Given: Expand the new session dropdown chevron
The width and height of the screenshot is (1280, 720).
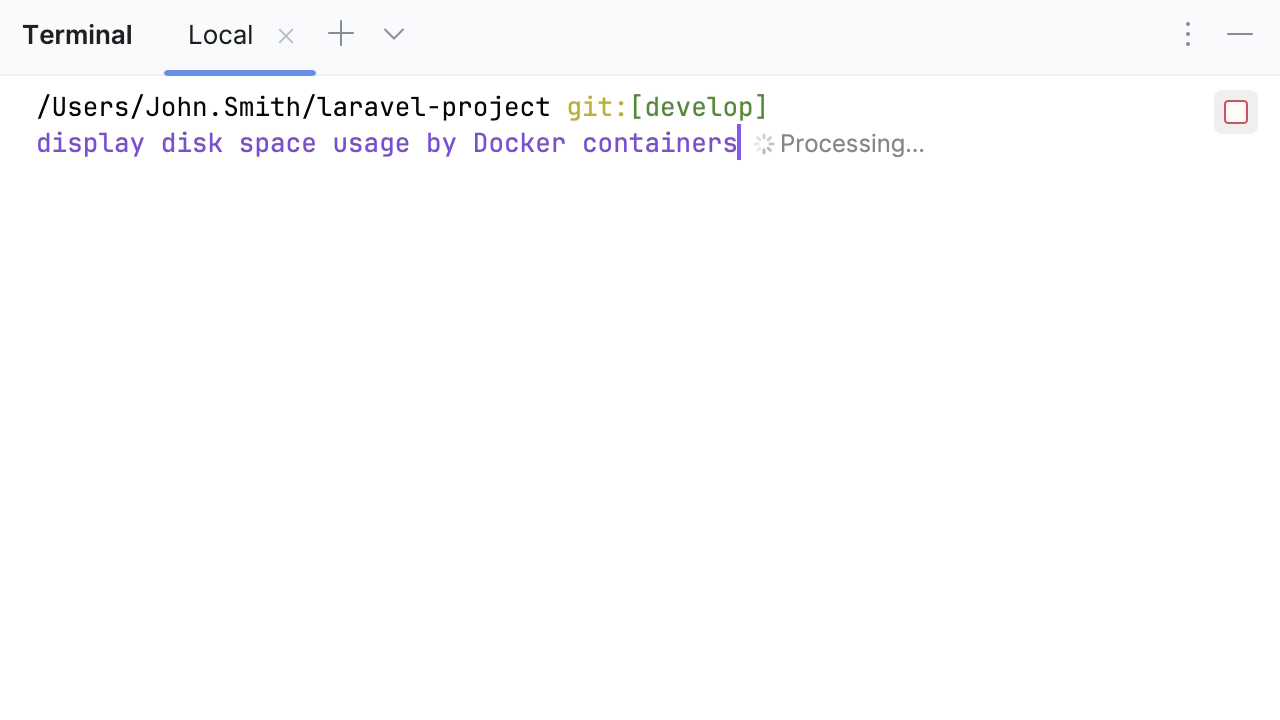Looking at the screenshot, I should pyautogui.click(x=394, y=34).
